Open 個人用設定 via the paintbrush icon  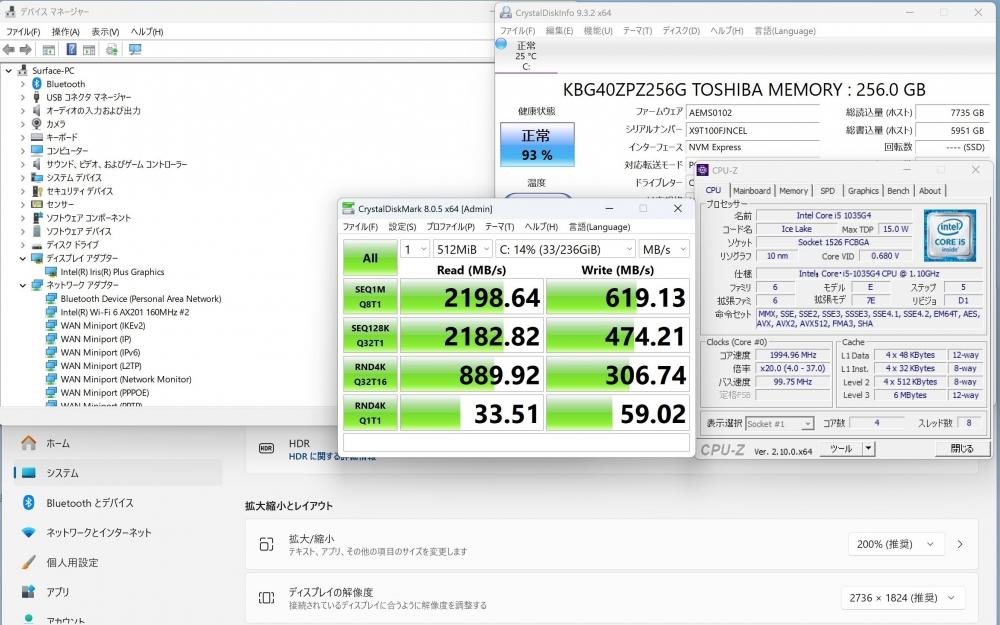(x=28, y=562)
